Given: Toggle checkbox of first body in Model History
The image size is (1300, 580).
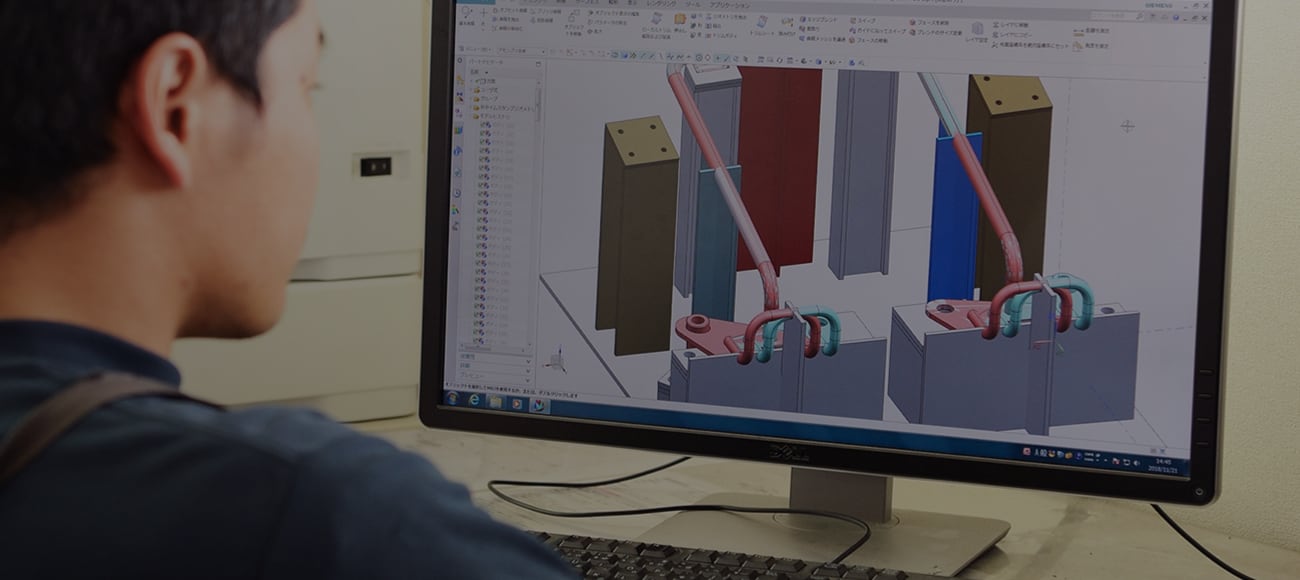Looking at the screenshot, I should [483, 127].
